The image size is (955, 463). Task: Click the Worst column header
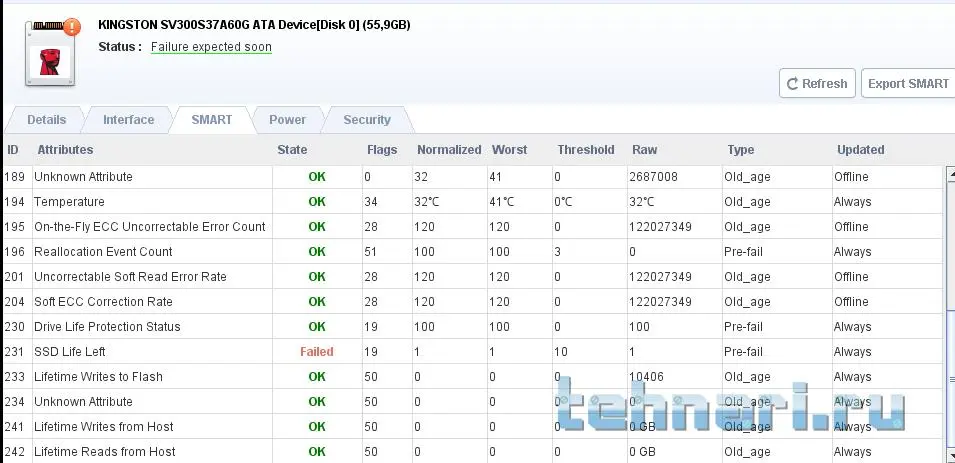click(509, 150)
